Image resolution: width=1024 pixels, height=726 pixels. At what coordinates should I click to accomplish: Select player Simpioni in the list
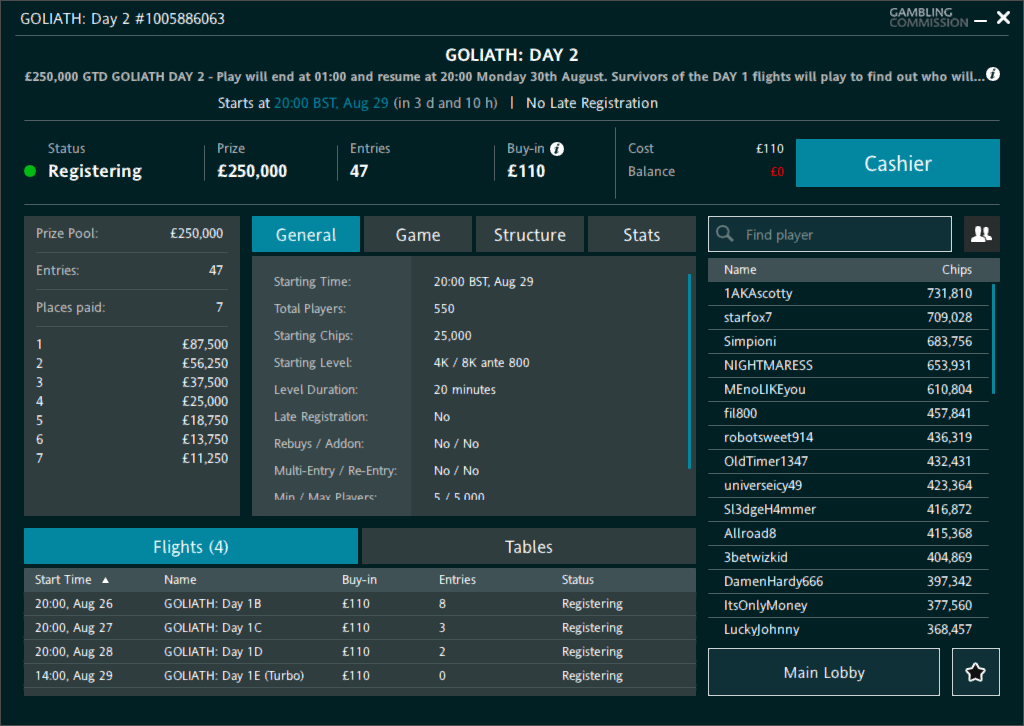[x=848, y=341]
